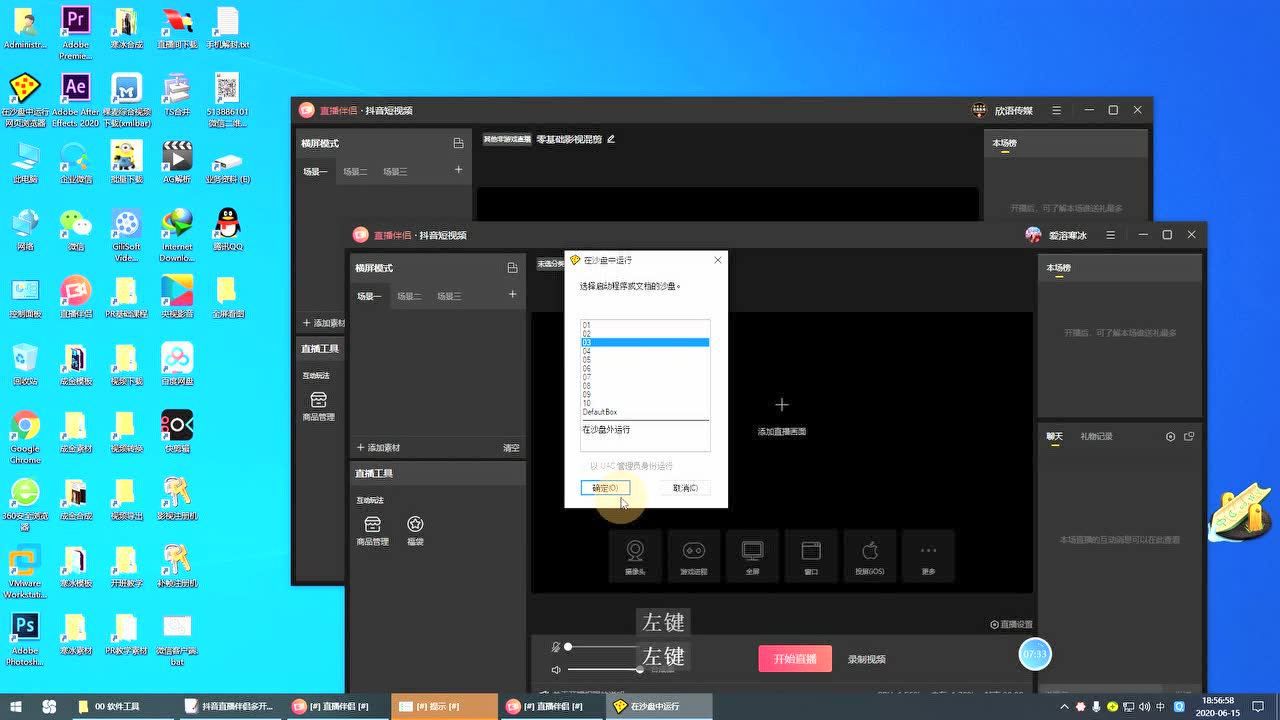Open 腾讯QQ desktop icon
The height and width of the screenshot is (720, 1280).
click(227, 229)
